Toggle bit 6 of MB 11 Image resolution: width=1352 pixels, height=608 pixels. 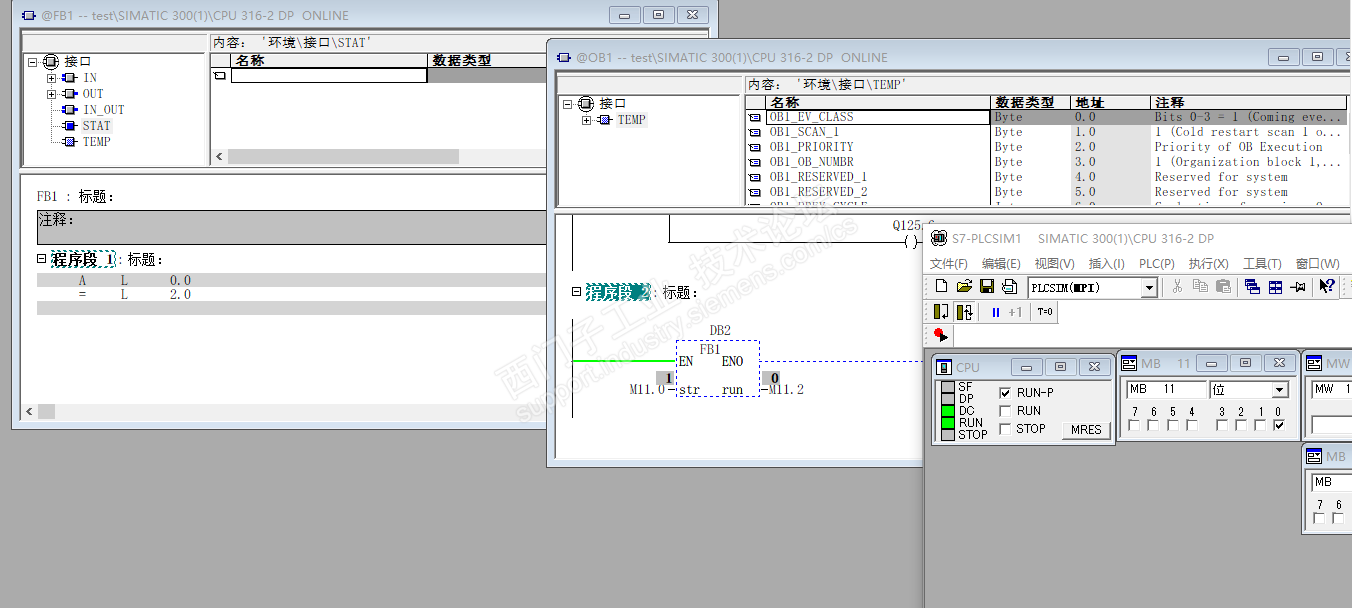(x=1153, y=426)
